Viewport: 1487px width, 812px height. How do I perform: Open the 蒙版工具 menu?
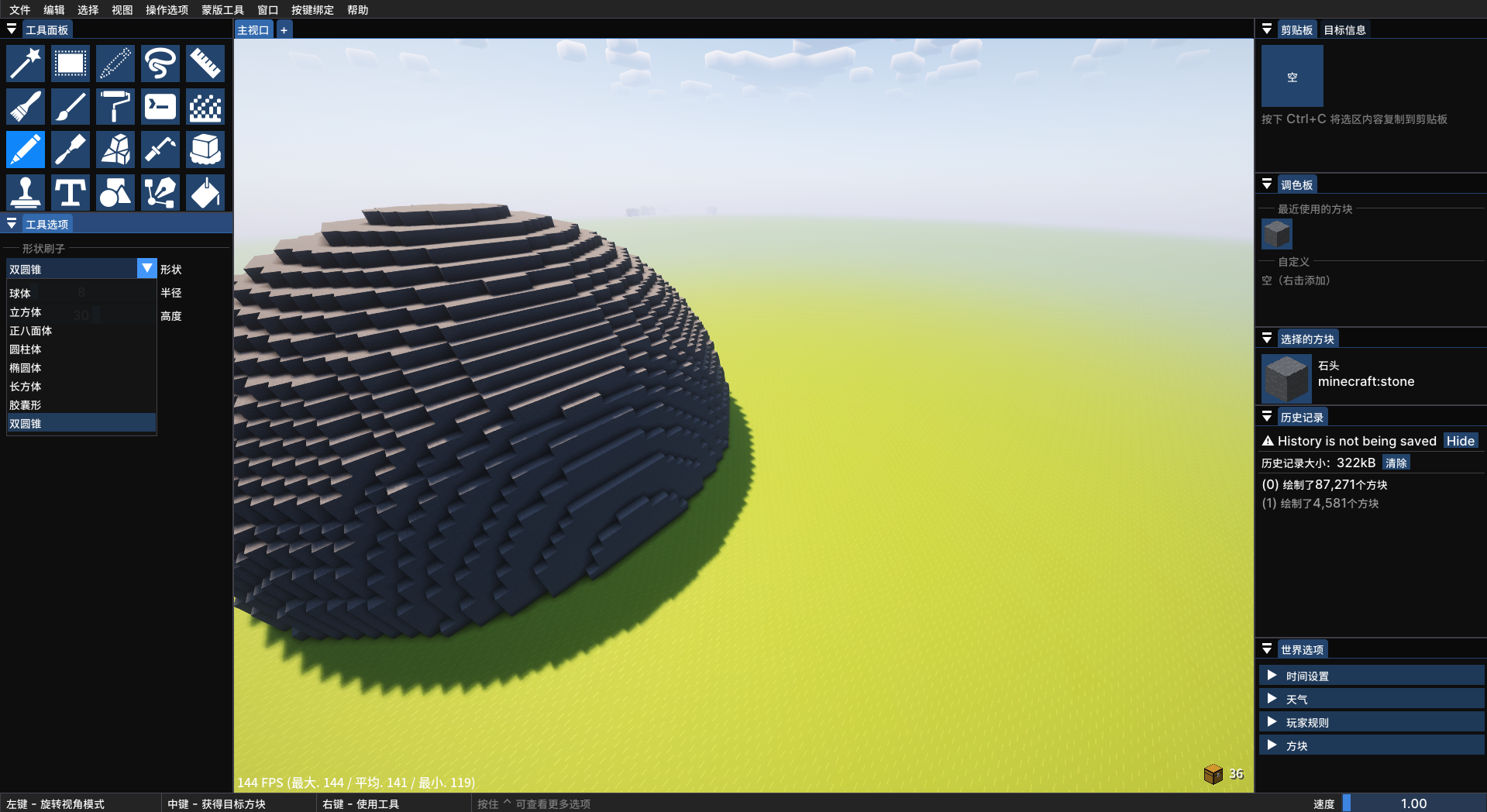point(222,9)
